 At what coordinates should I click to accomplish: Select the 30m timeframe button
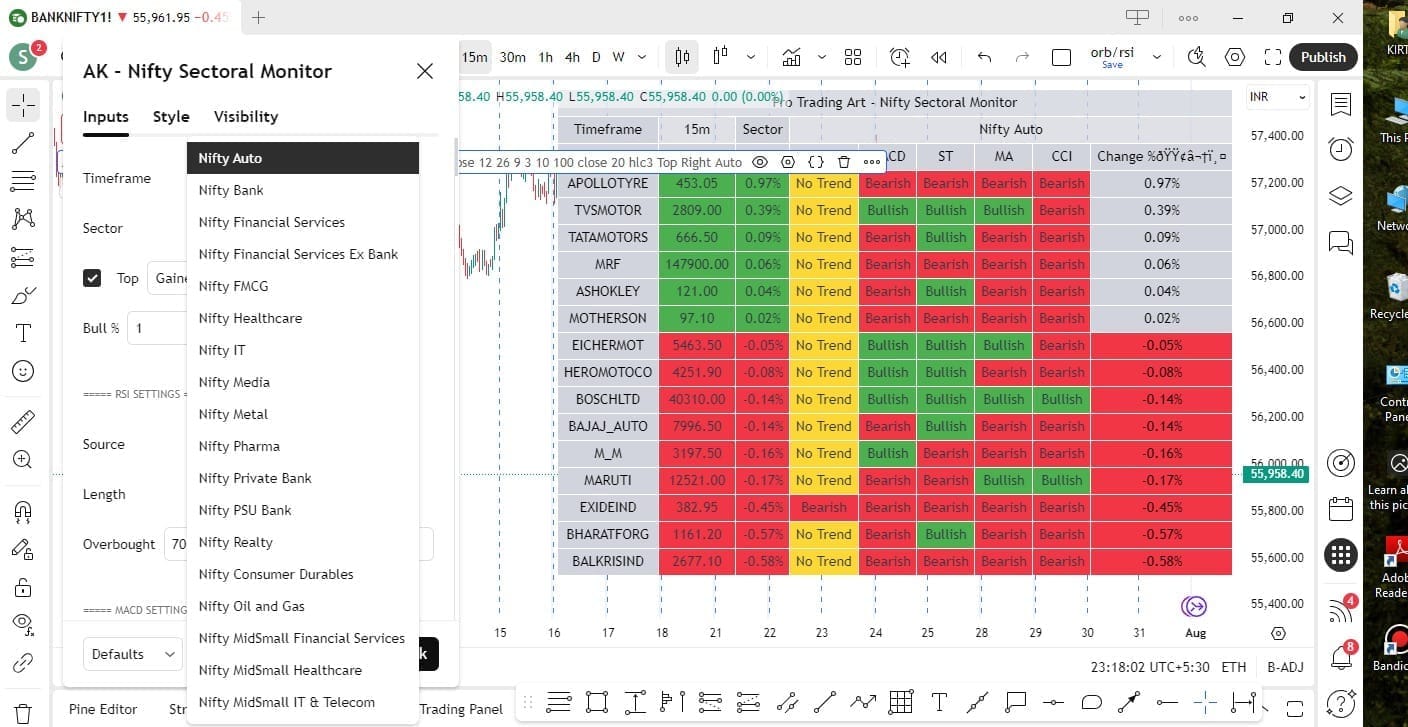pos(513,57)
